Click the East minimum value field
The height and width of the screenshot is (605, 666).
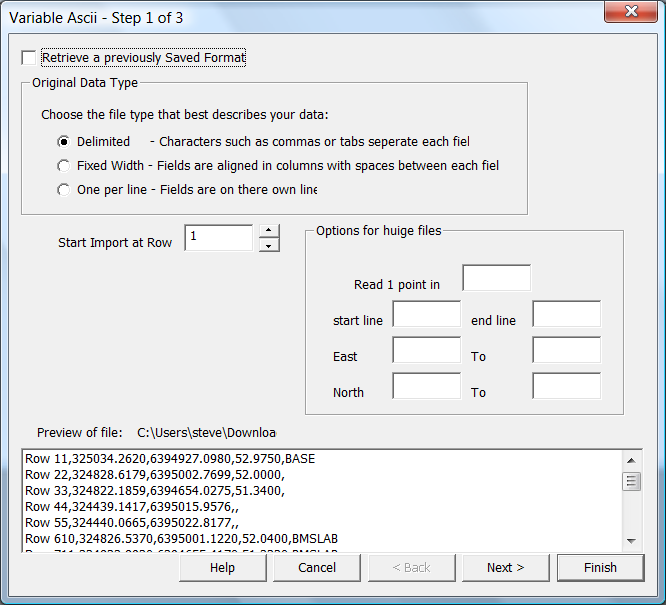(x=426, y=350)
